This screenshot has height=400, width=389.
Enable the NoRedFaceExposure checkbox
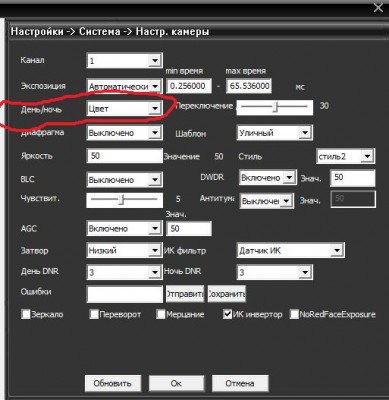point(294,314)
